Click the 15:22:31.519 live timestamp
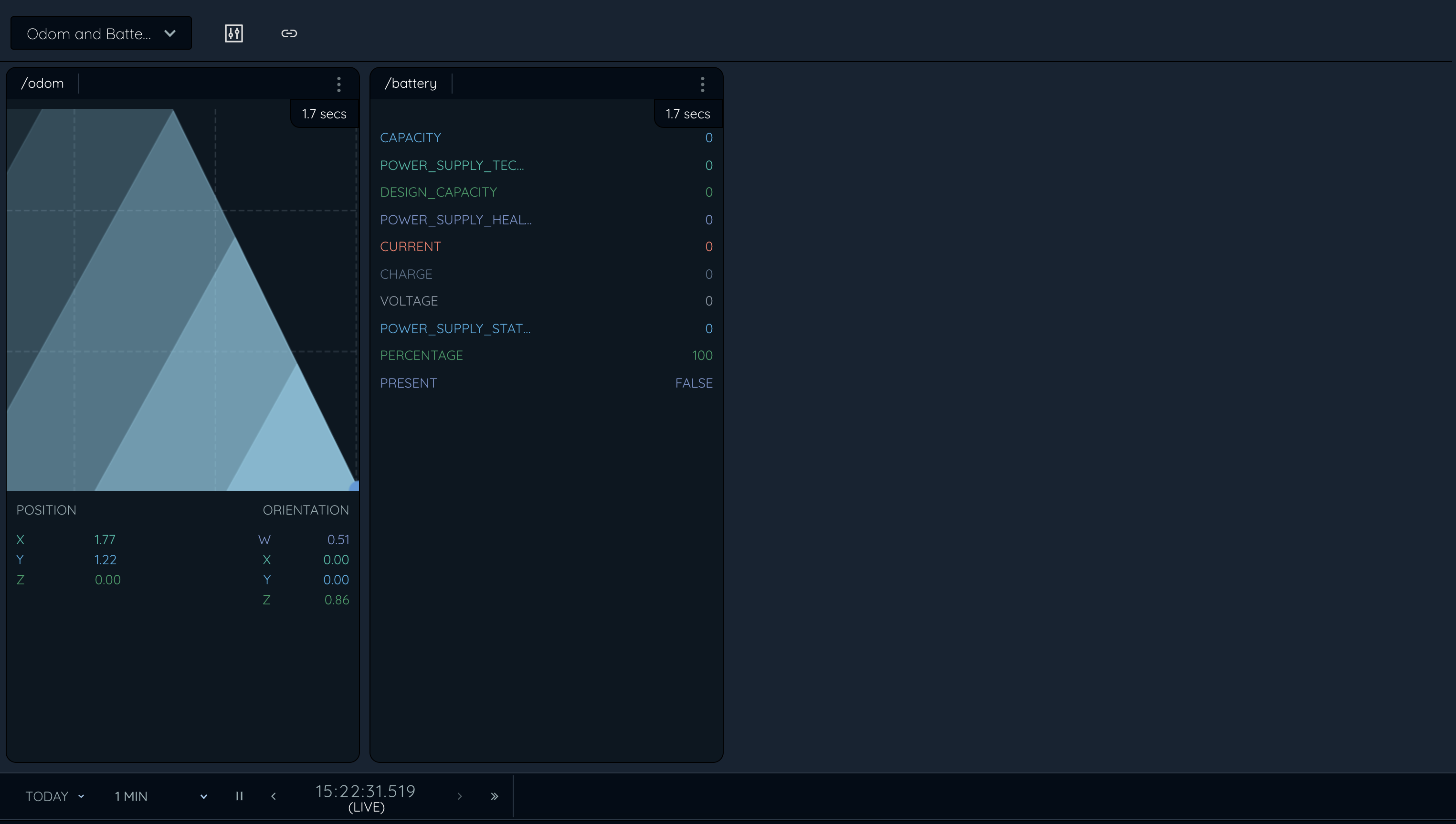This screenshot has width=1456, height=824. (366, 791)
